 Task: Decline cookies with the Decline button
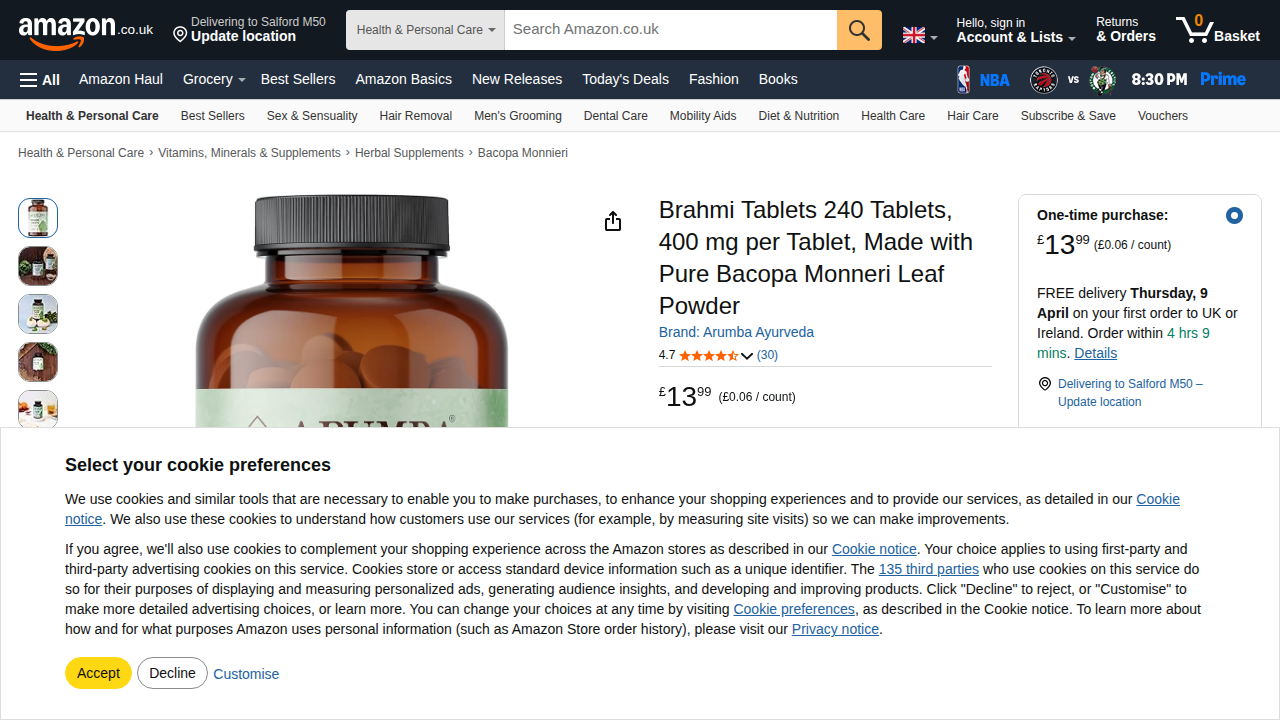coord(172,673)
